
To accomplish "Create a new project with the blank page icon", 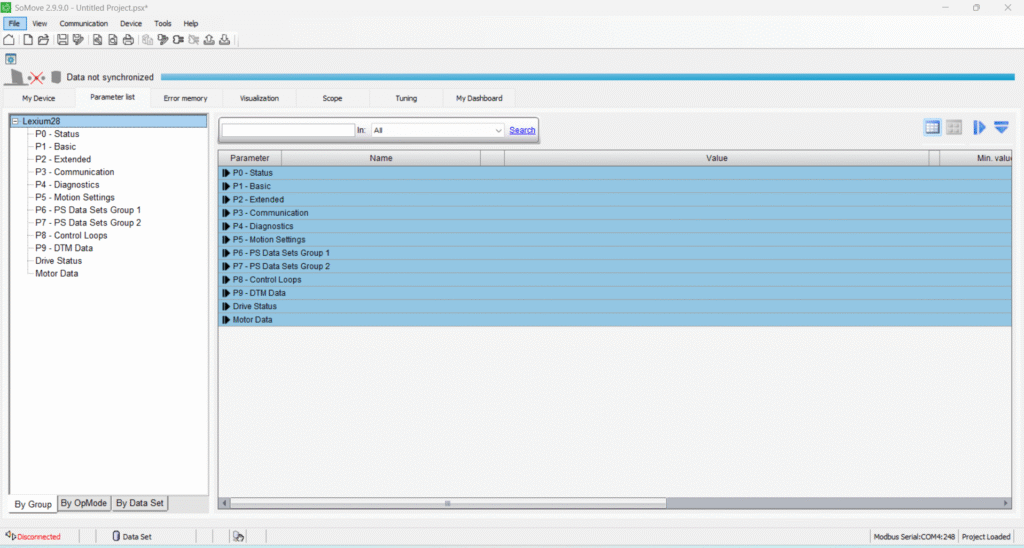I will 27,40.
